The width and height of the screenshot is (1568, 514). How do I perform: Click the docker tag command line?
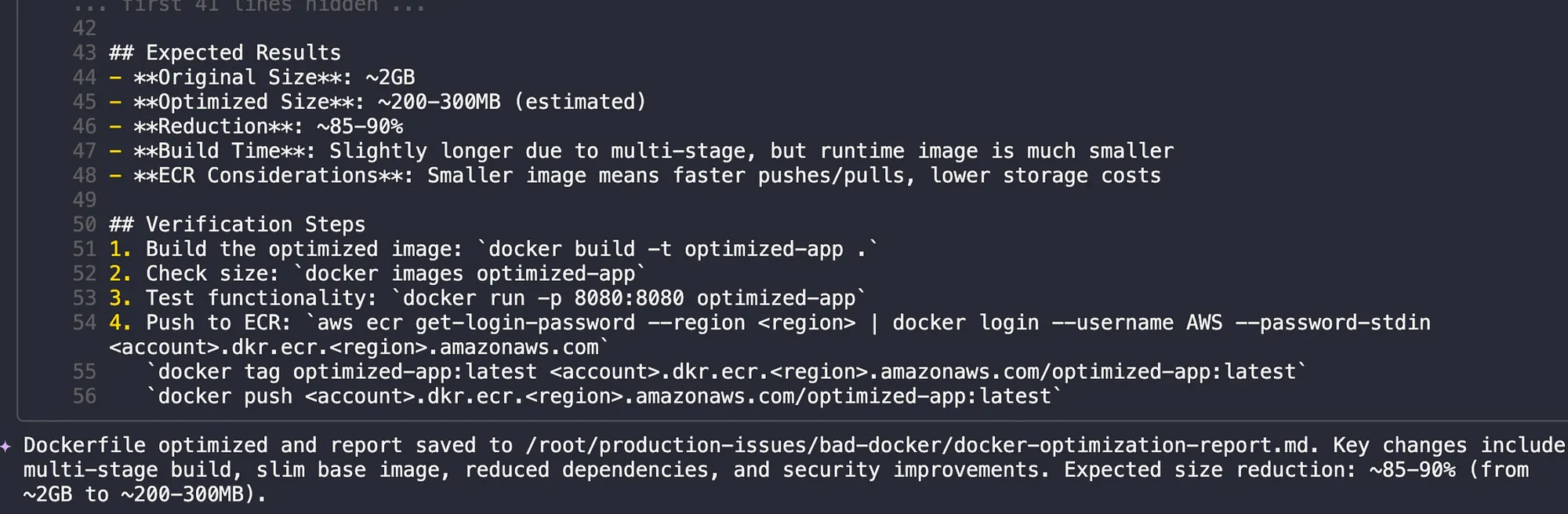(726, 372)
